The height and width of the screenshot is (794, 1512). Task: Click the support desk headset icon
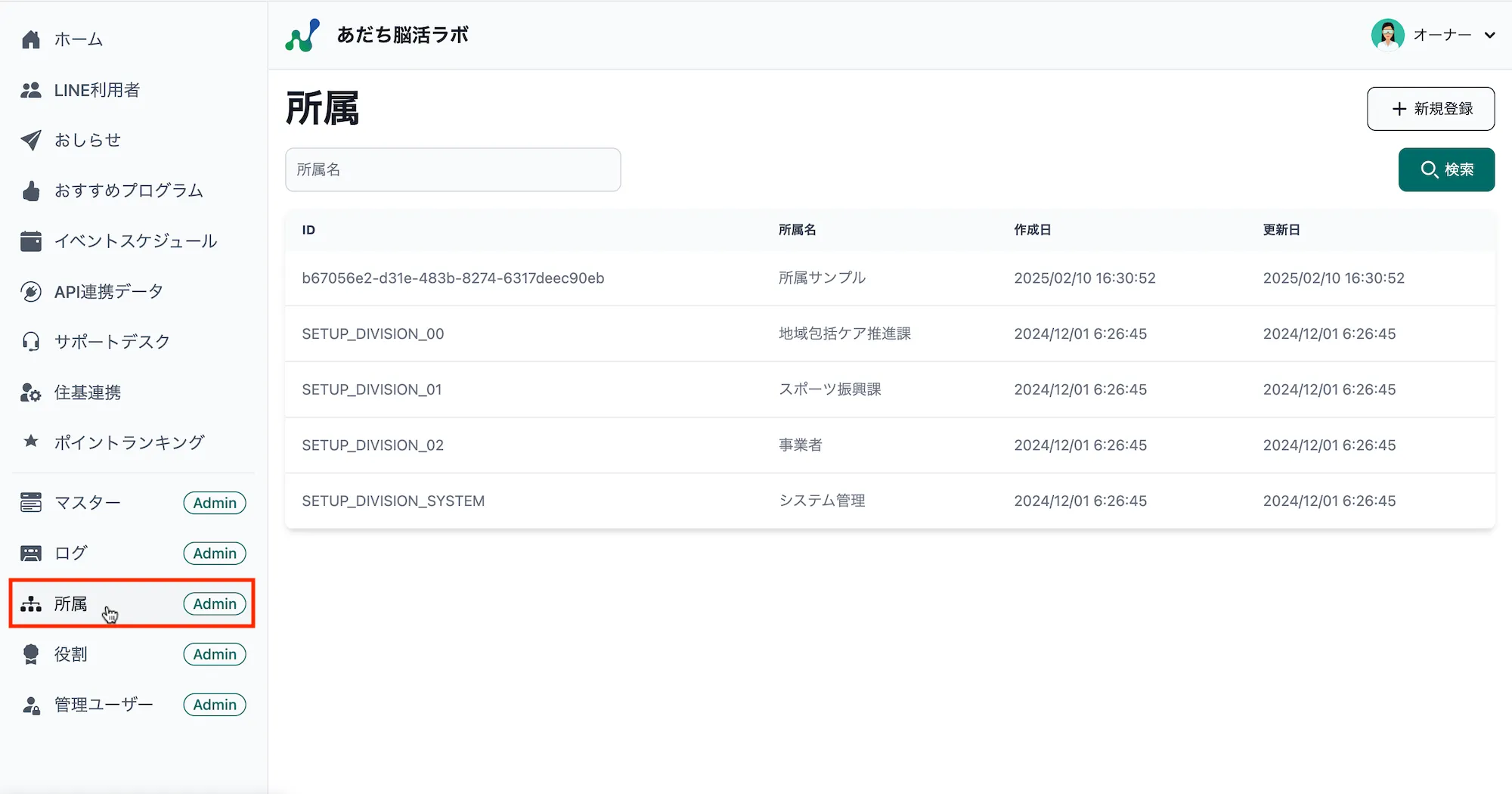(x=31, y=342)
